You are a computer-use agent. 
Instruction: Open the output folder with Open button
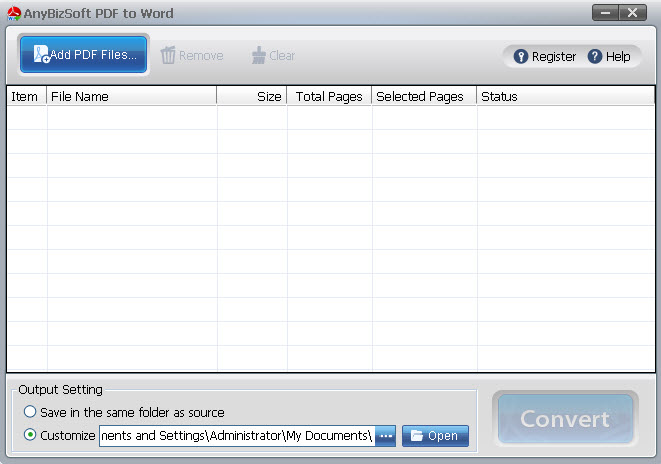pos(435,436)
